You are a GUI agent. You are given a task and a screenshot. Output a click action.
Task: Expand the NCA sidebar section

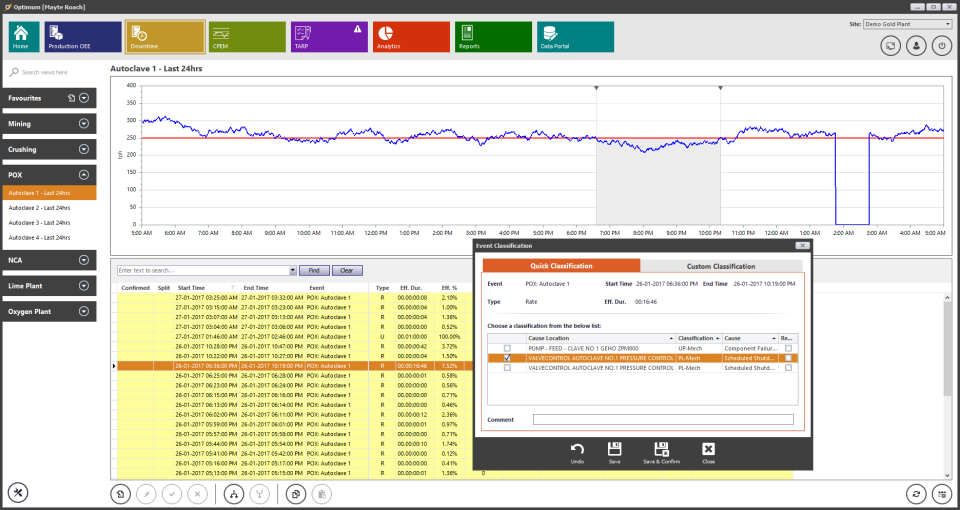pyautogui.click(x=84, y=260)
